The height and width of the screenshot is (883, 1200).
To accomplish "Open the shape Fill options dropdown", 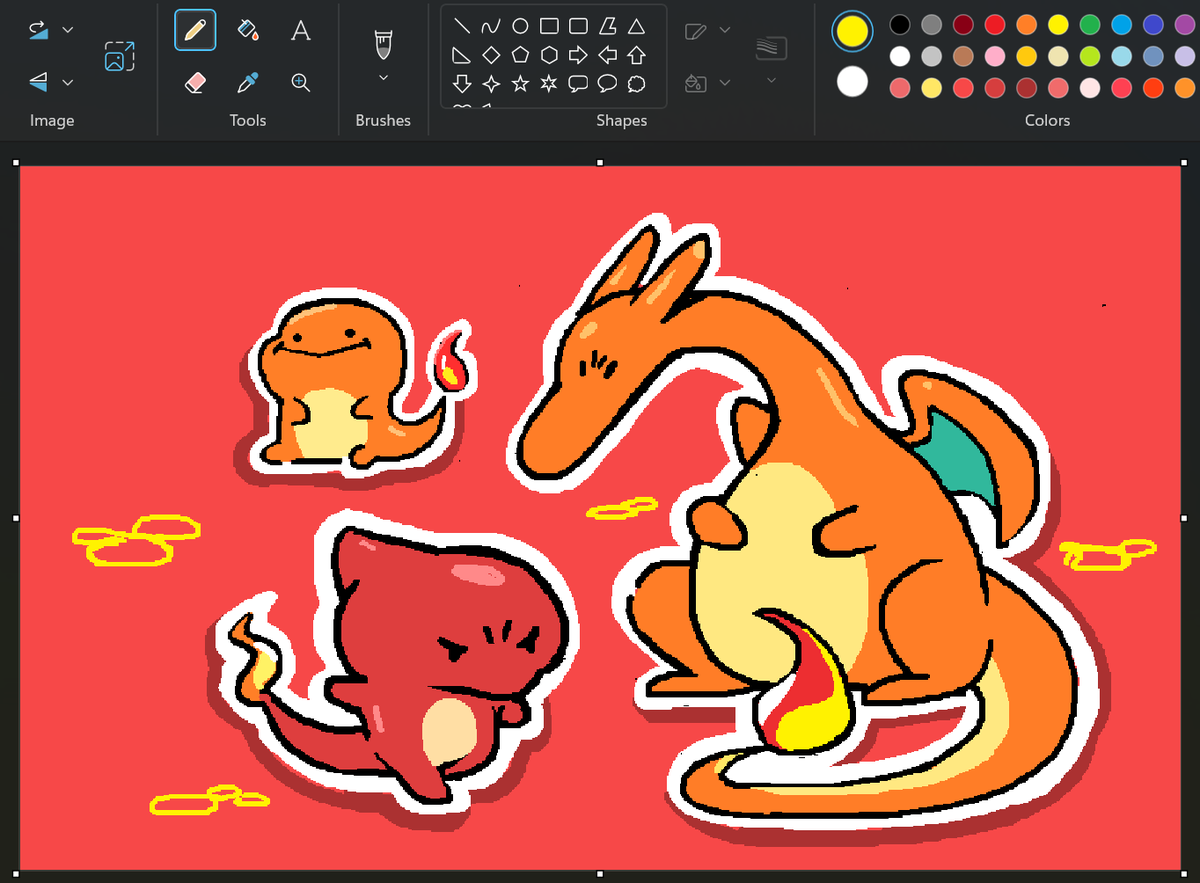I will pos(724,83).
